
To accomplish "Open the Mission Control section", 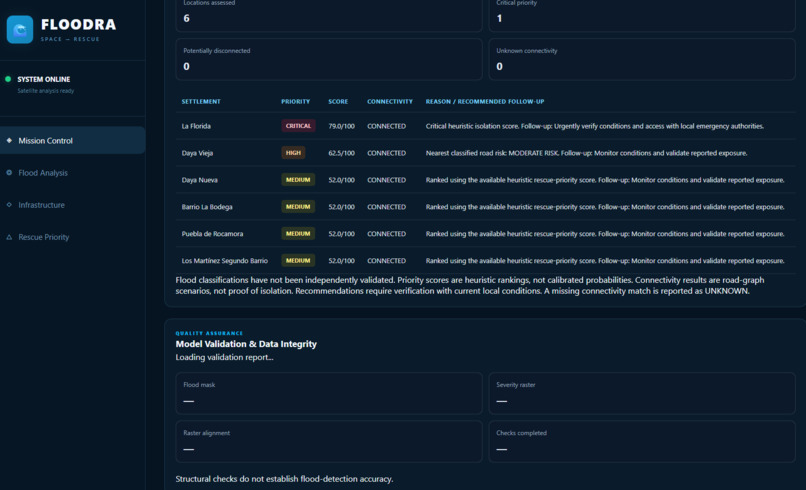I will point(72,140).
